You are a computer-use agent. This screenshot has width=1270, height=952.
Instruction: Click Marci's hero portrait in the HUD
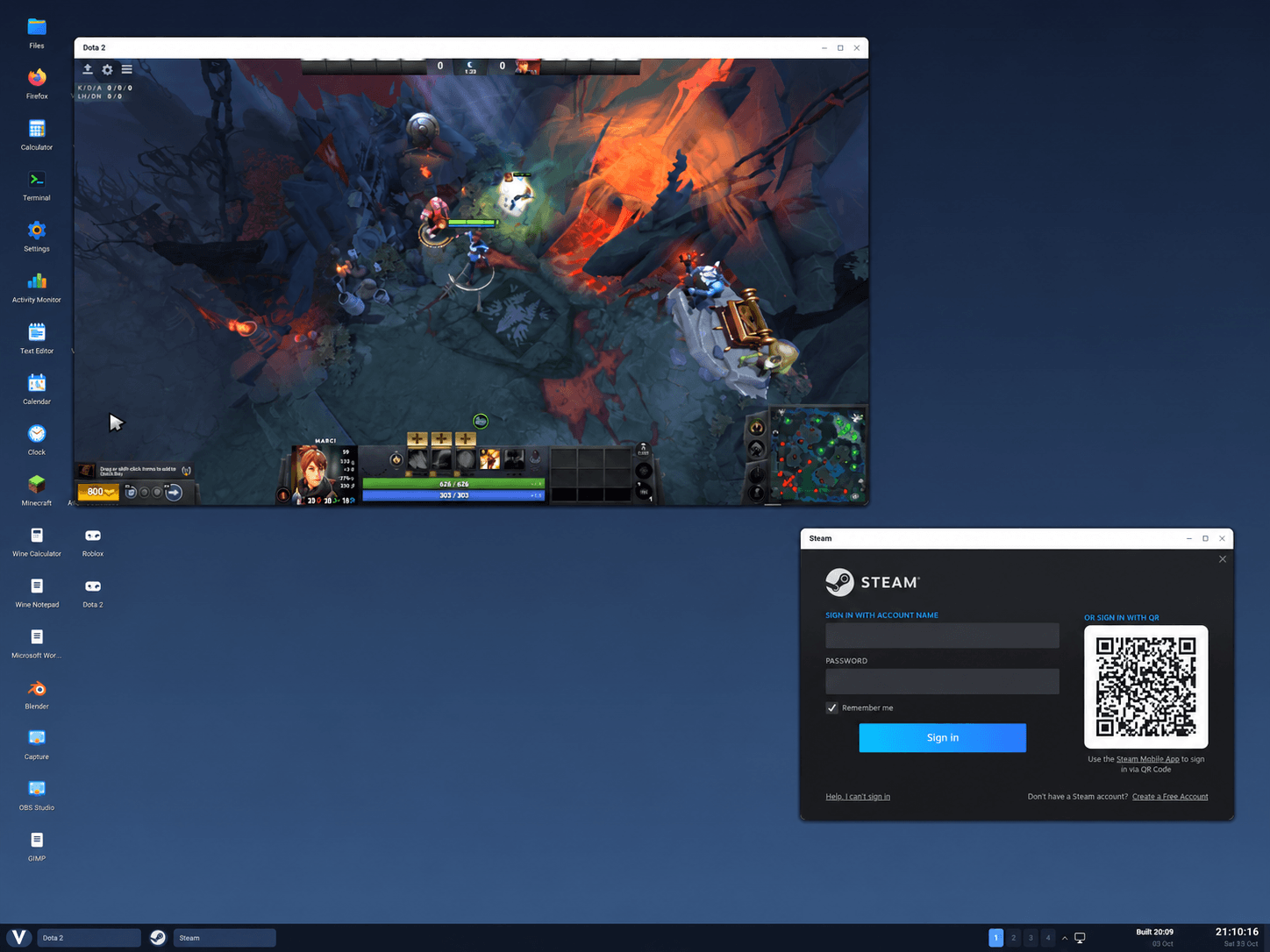pos(315,473)
